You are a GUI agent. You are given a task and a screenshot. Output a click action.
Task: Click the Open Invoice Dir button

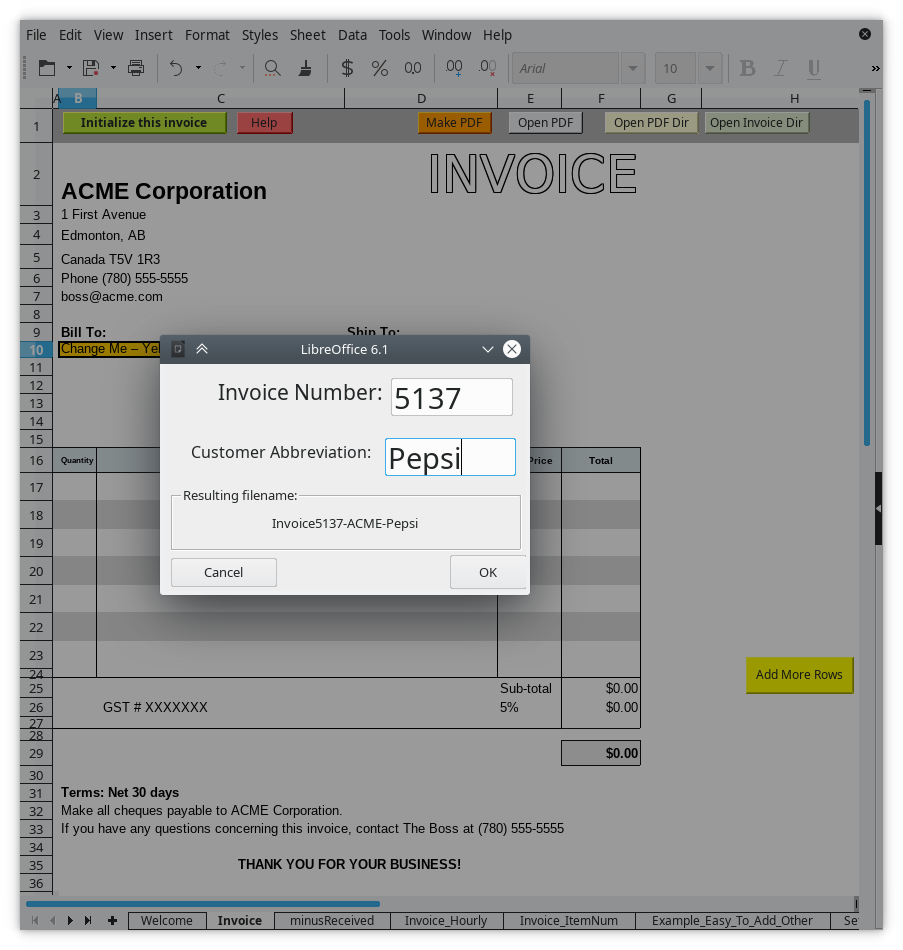756,122
